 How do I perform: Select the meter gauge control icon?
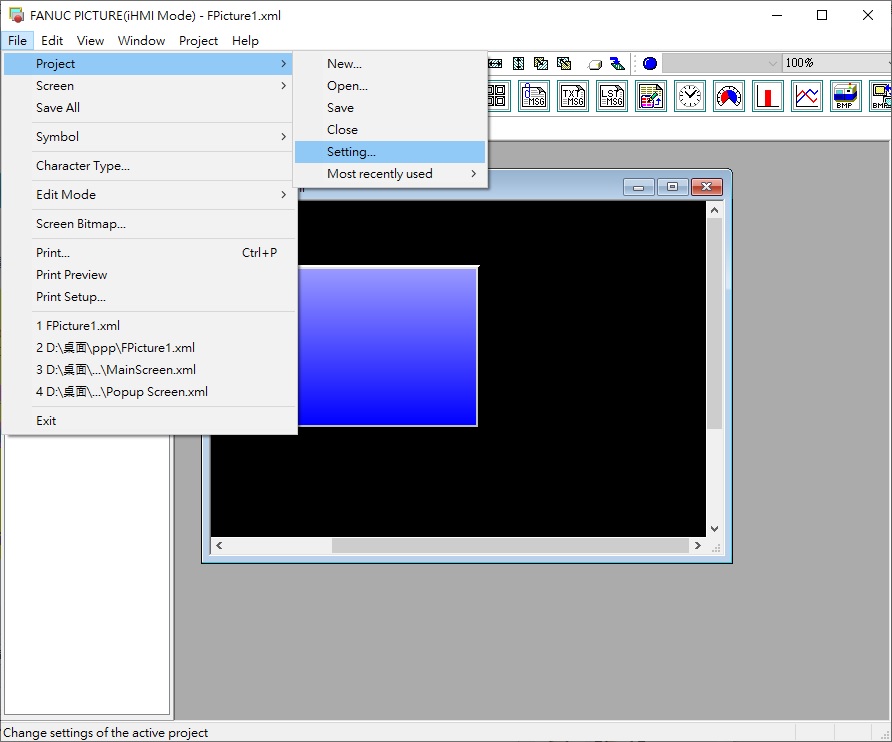pyautogui.click(x=730, y=96)
